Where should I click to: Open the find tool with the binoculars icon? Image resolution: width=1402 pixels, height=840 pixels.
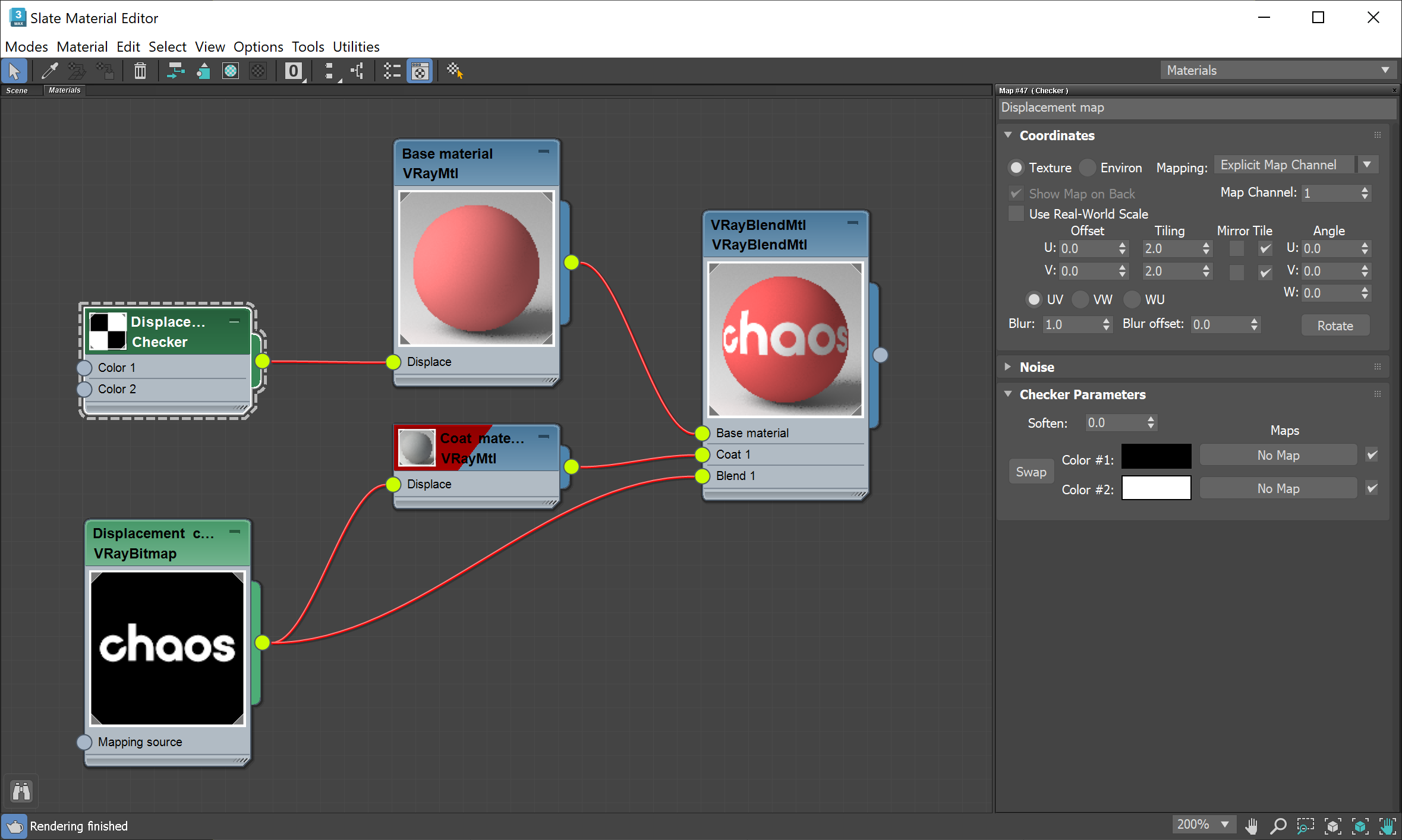coord(21,791)
